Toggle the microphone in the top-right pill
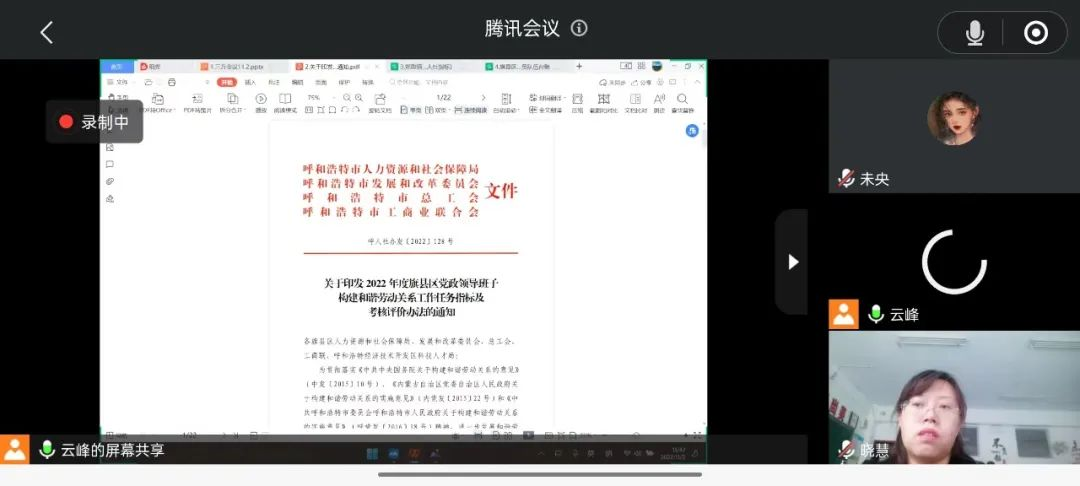The width and height of the screenshot is (1080, 486). coord(974,33)
